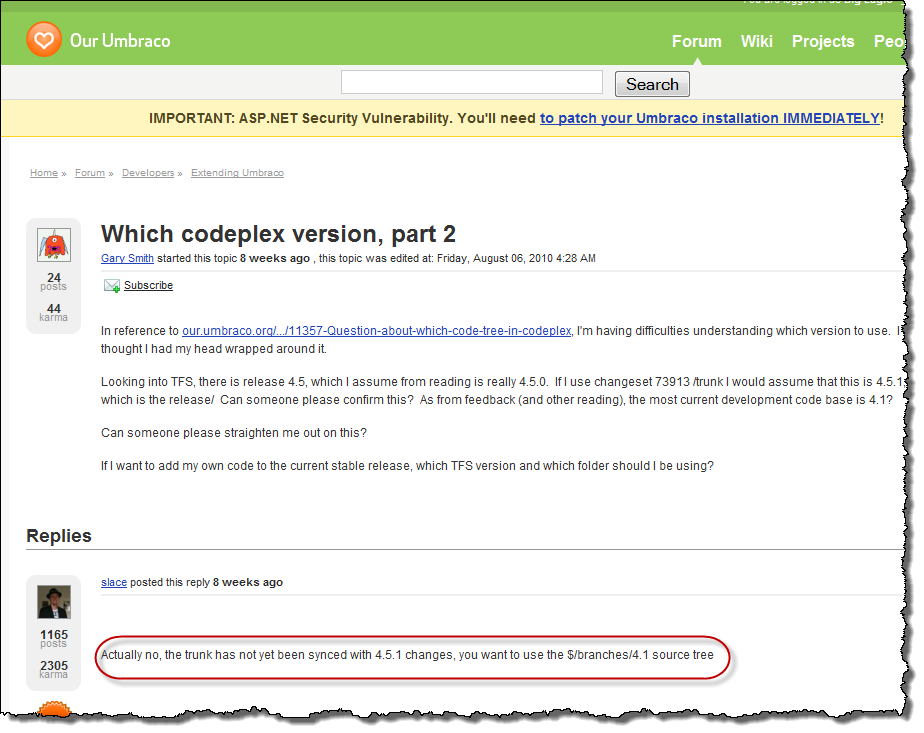Go to Developers breadcrumb

148,173
